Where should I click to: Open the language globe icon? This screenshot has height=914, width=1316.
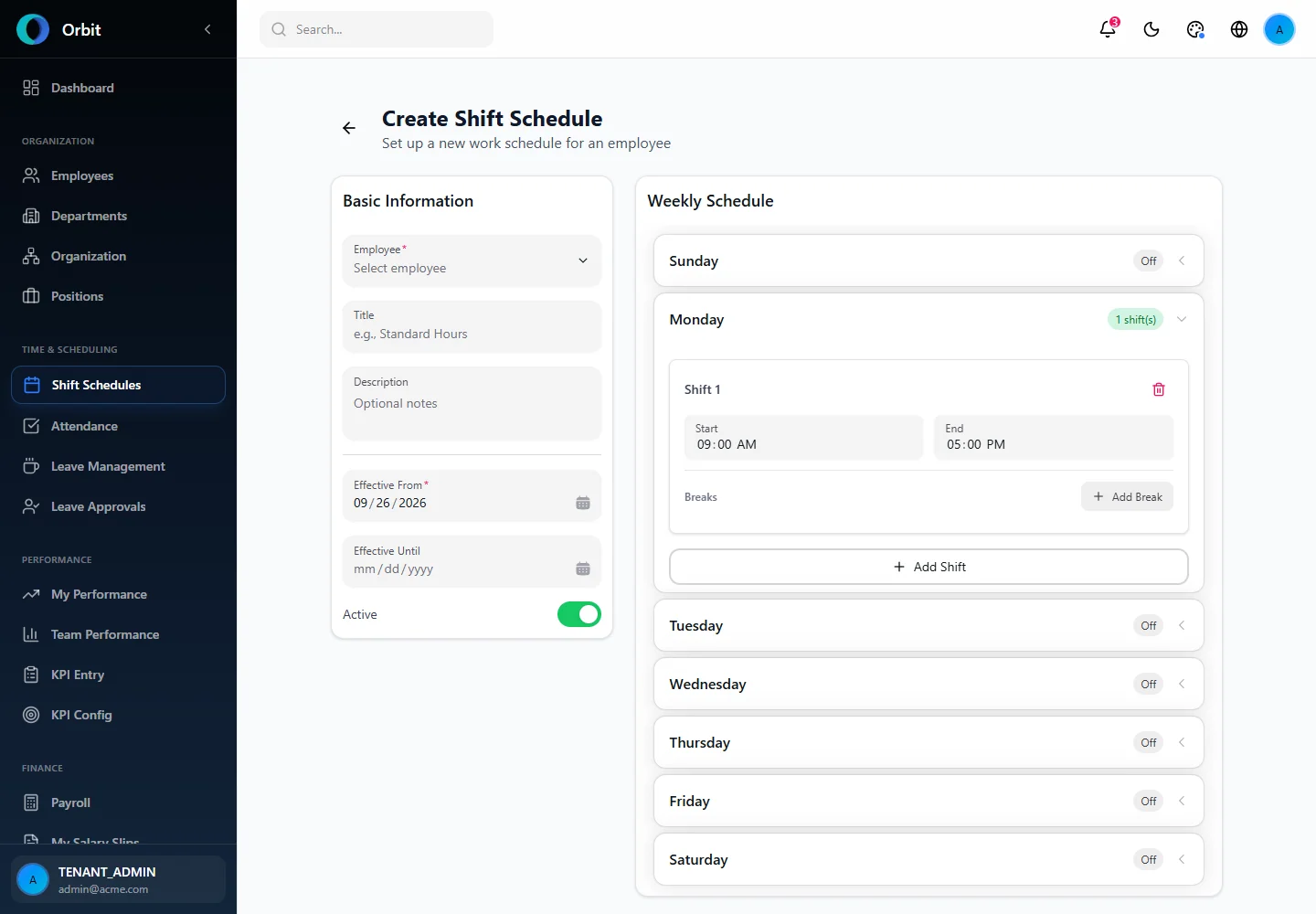pyautogui.click(x=1239, y=29)
